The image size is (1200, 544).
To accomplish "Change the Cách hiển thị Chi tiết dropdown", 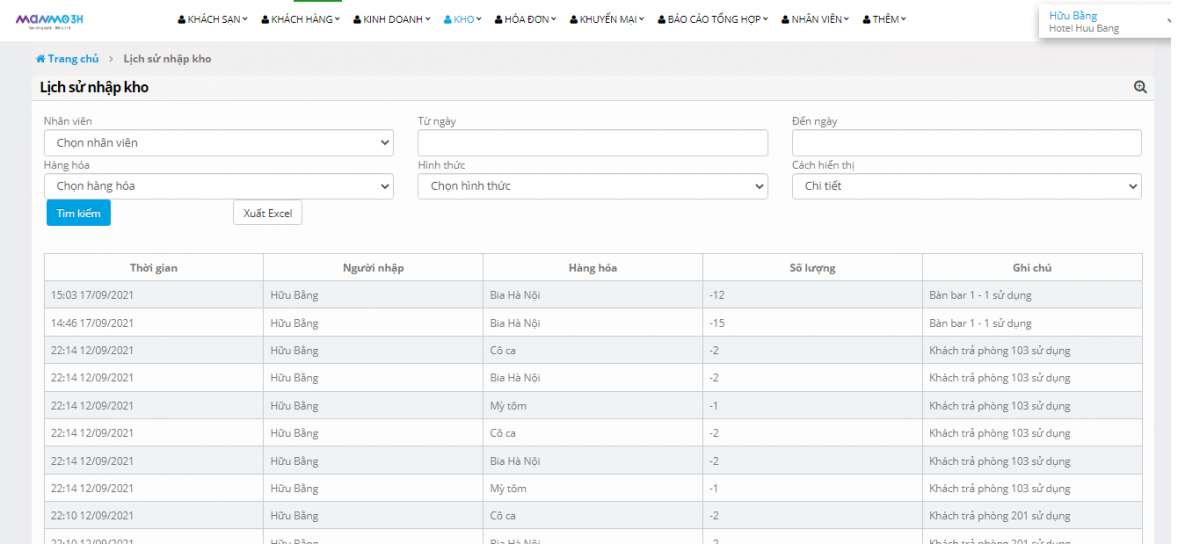I will click(966, 186).
